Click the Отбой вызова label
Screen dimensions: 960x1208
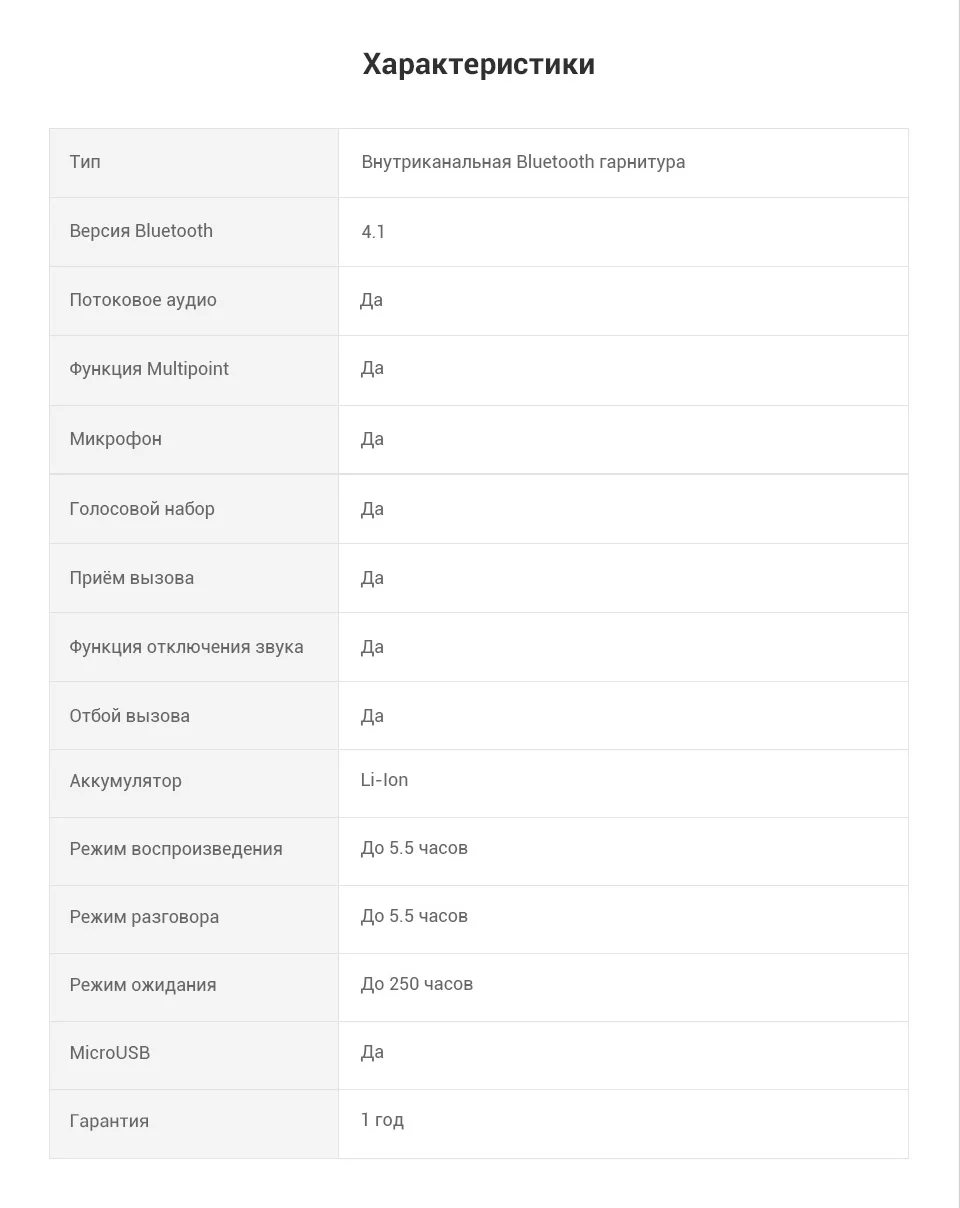[130, 716]
